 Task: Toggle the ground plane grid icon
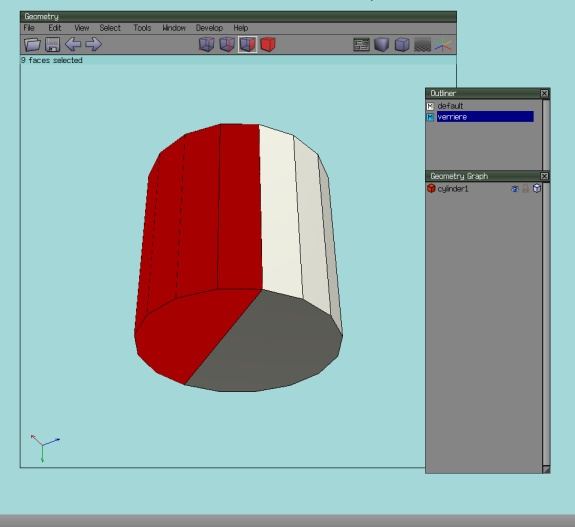tap(422, 45)
